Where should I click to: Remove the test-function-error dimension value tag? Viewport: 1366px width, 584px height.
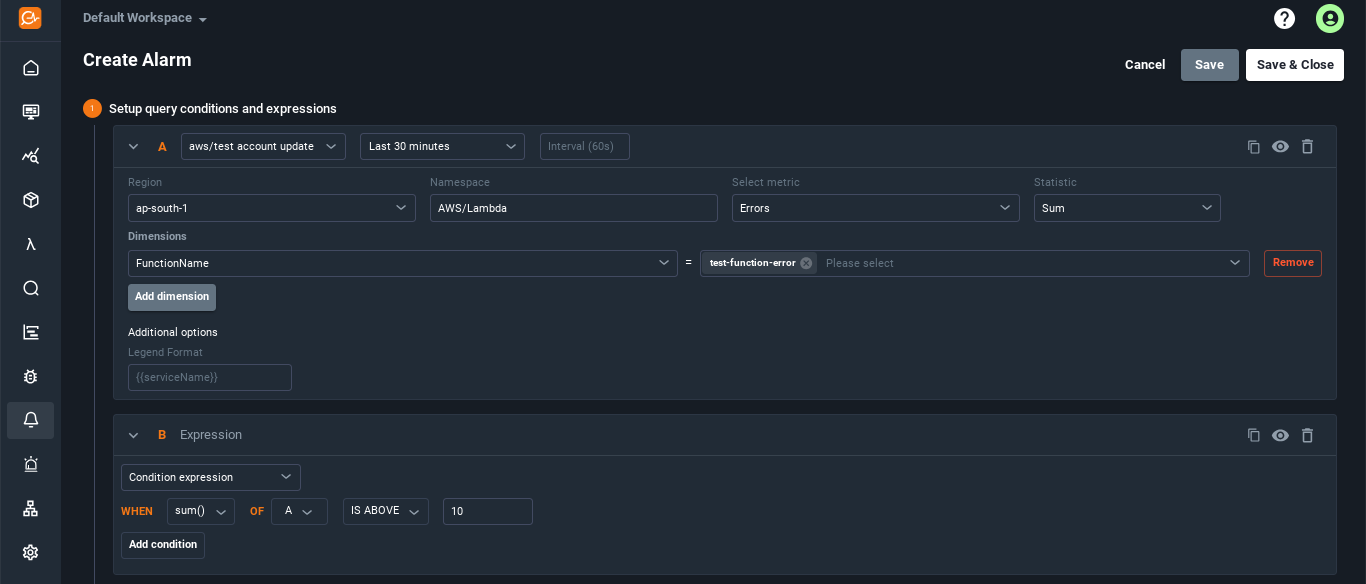[x=806, y=263]
